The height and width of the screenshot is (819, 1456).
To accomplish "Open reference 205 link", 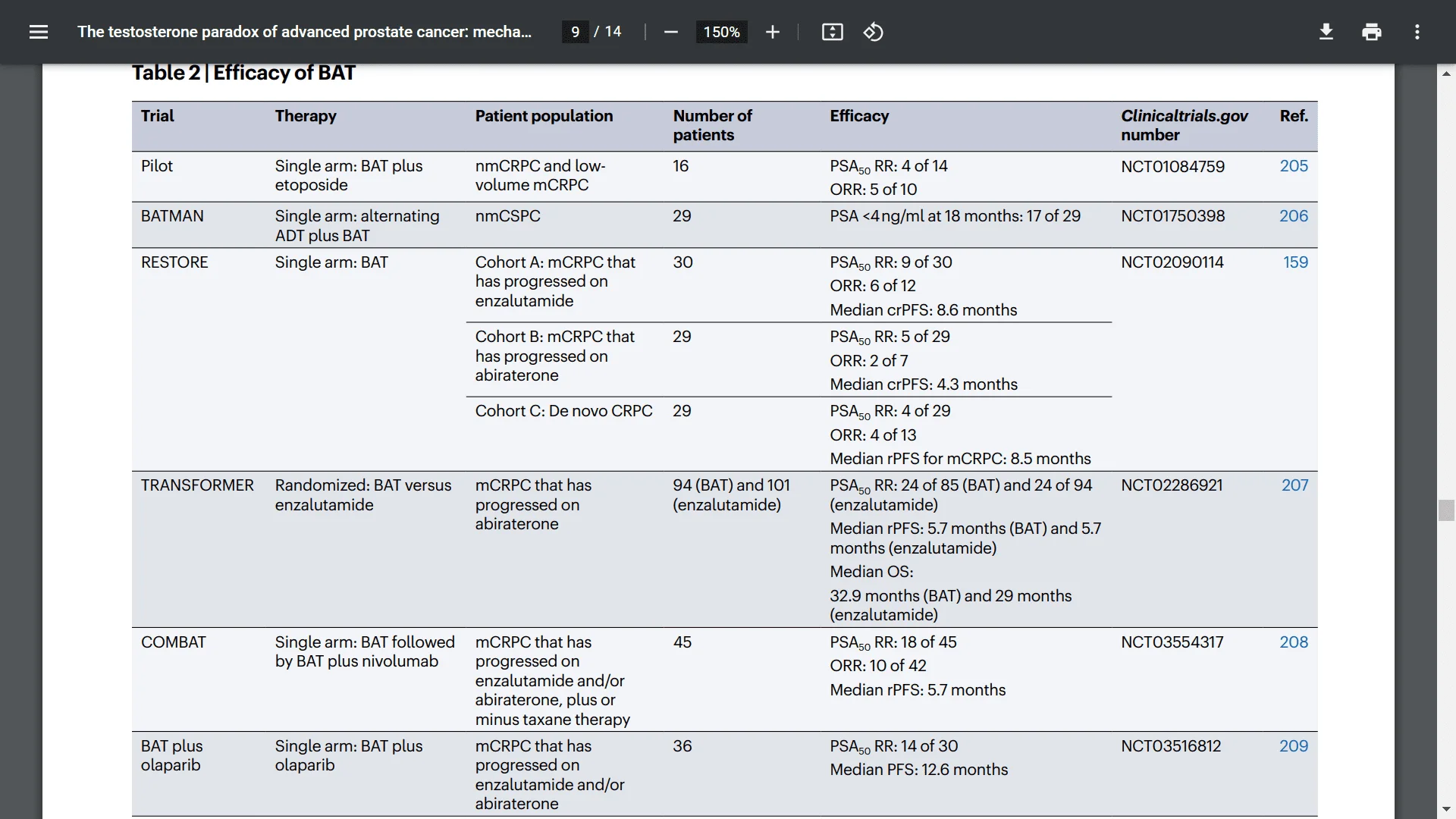I will [1294, 166].
